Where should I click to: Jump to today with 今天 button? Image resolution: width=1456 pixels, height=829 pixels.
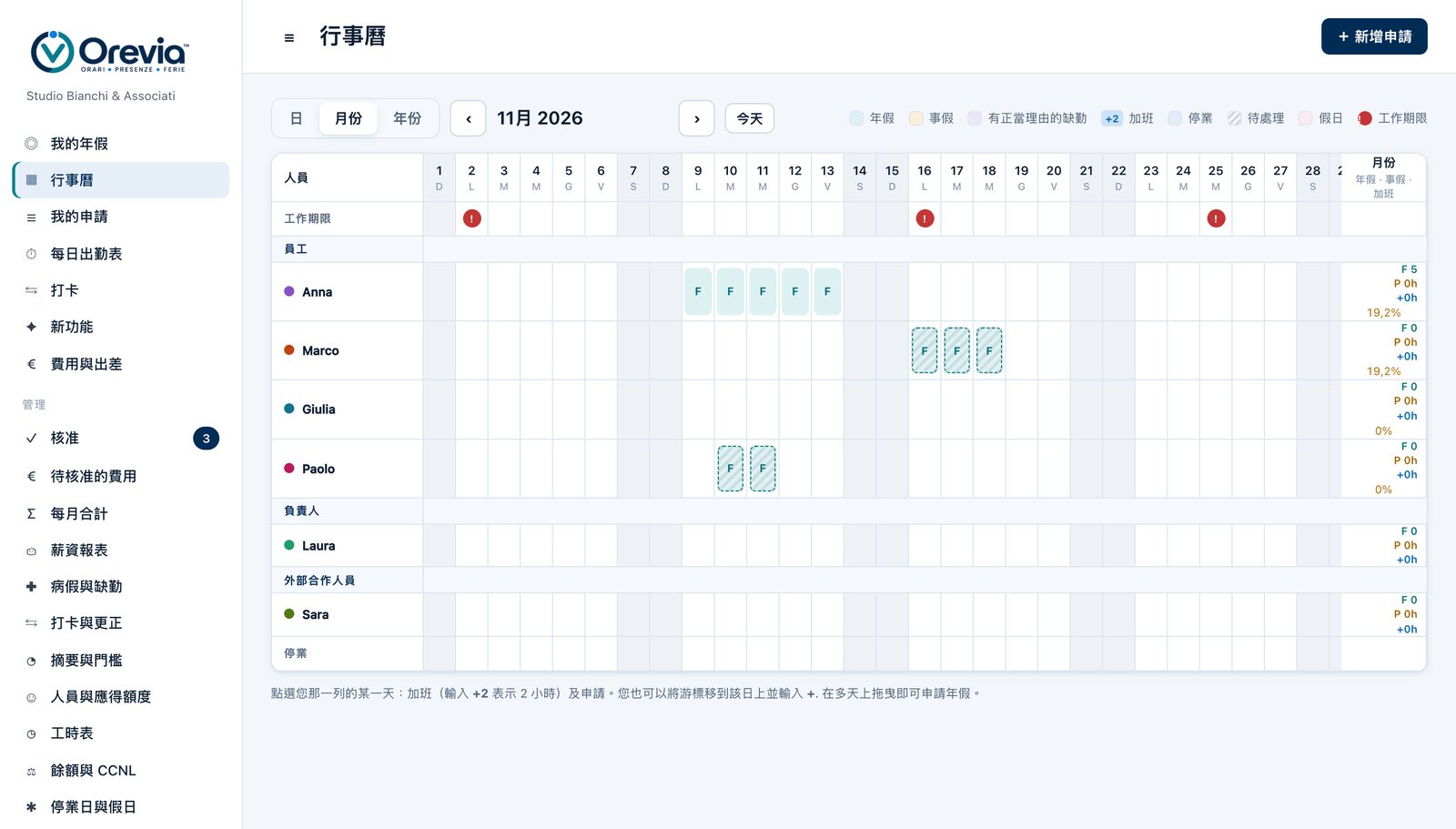pyautogui.click(x=750, y=118)
